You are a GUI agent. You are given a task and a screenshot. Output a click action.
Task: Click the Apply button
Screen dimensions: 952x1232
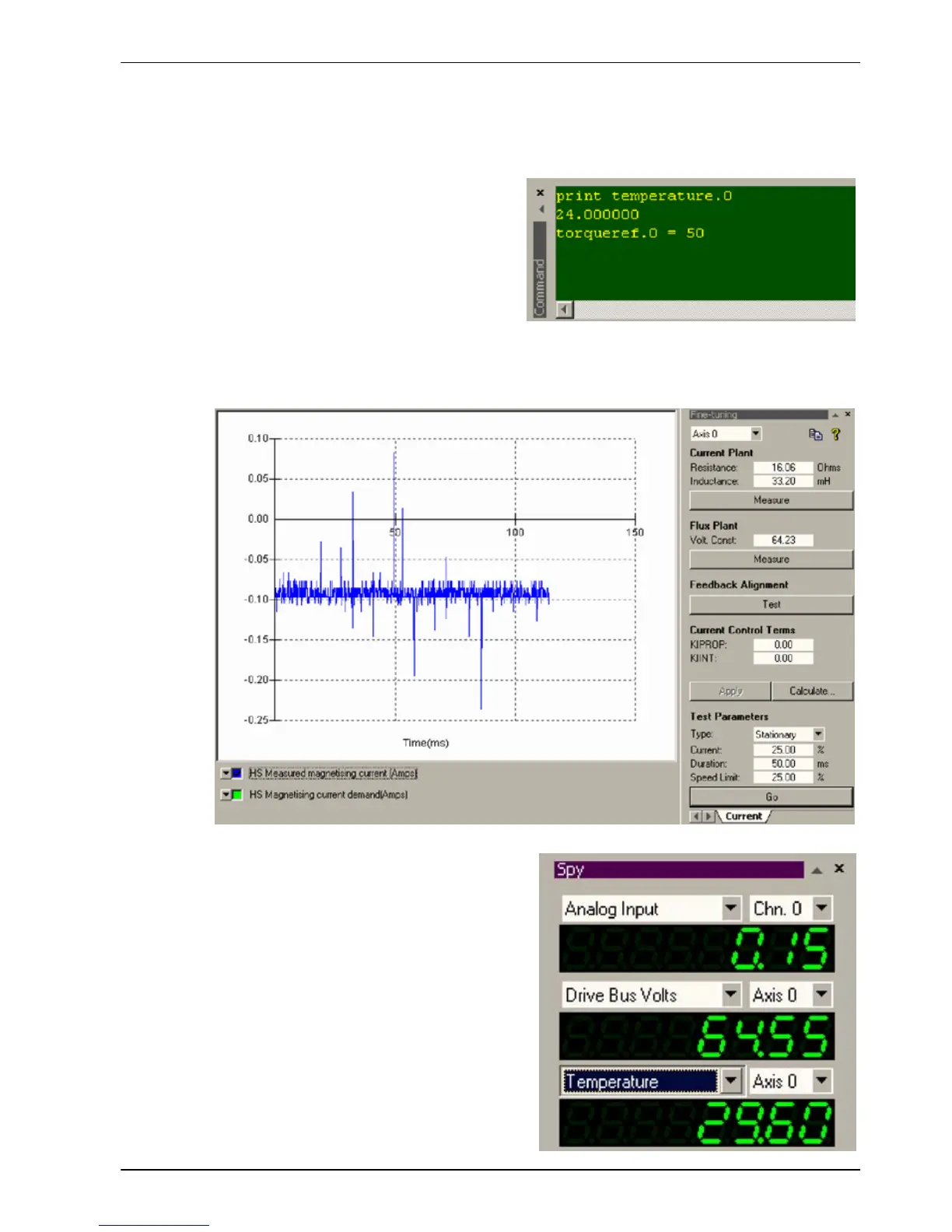coord(730,691)
